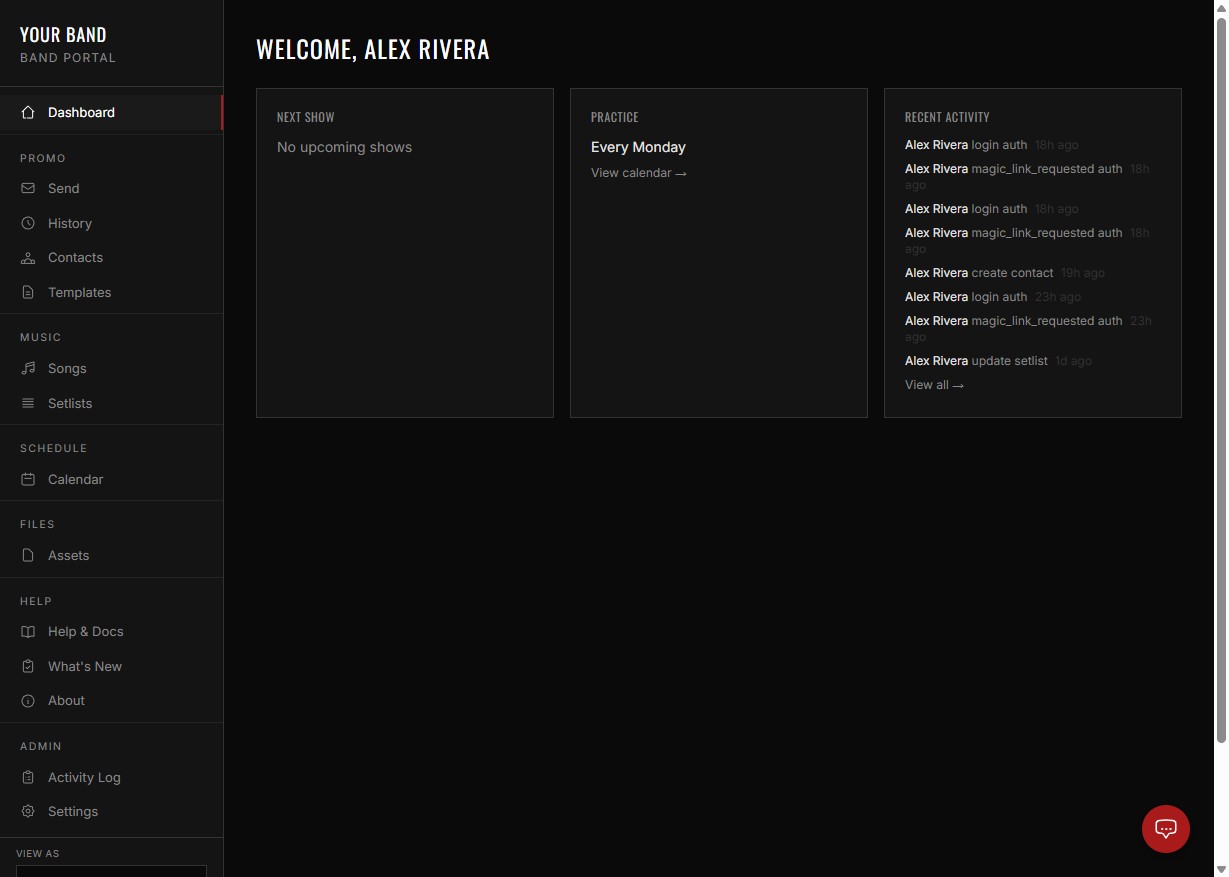The image size is (1229, 877).
Task: Click the Contacts person icon
Action: coord(28,257)
